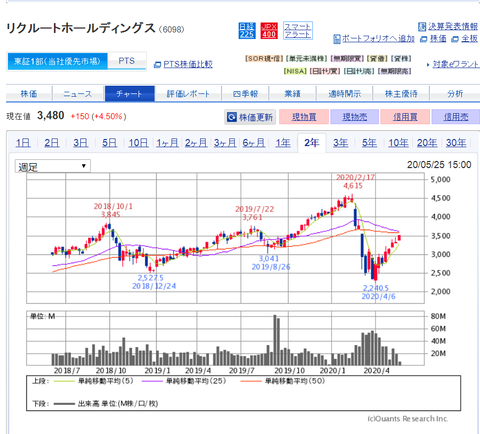The height and width of the screenshot is (434, 480).
Task: Switch to the 株価 tab
Action: pos(29,94)
